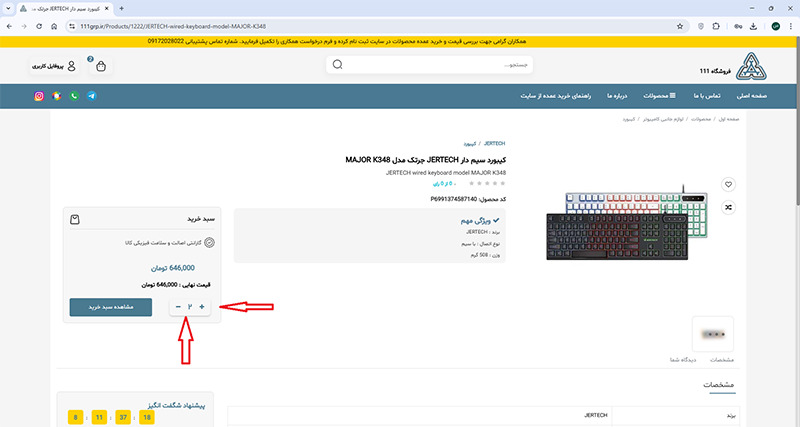Click the JERTECH value in specifications table
The height and width of the screenshot is (427, 800).
[x=595, y=416]
